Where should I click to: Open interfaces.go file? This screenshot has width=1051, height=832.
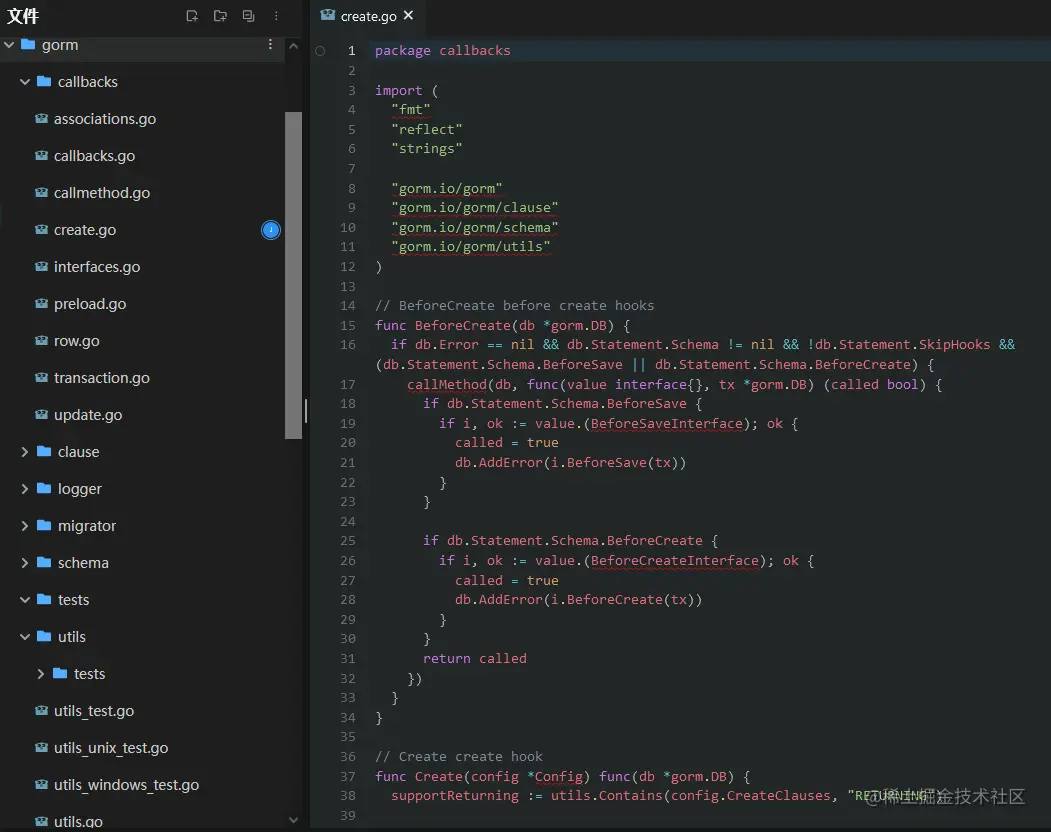coord(97,267)
